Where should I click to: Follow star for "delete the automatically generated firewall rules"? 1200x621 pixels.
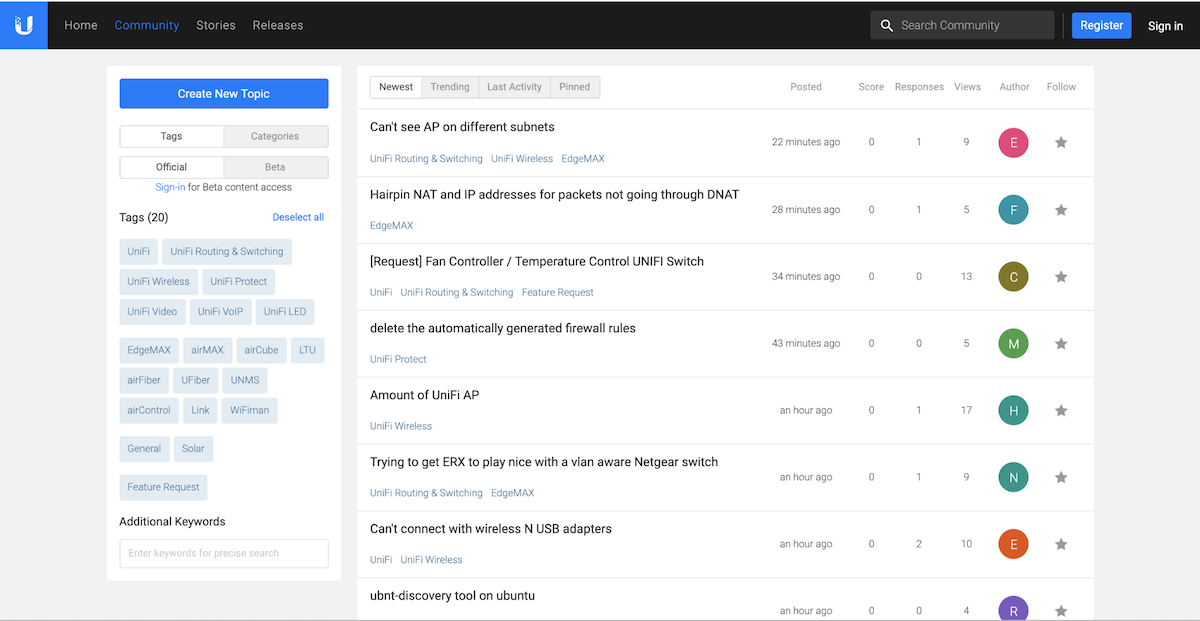(1061, 344)
